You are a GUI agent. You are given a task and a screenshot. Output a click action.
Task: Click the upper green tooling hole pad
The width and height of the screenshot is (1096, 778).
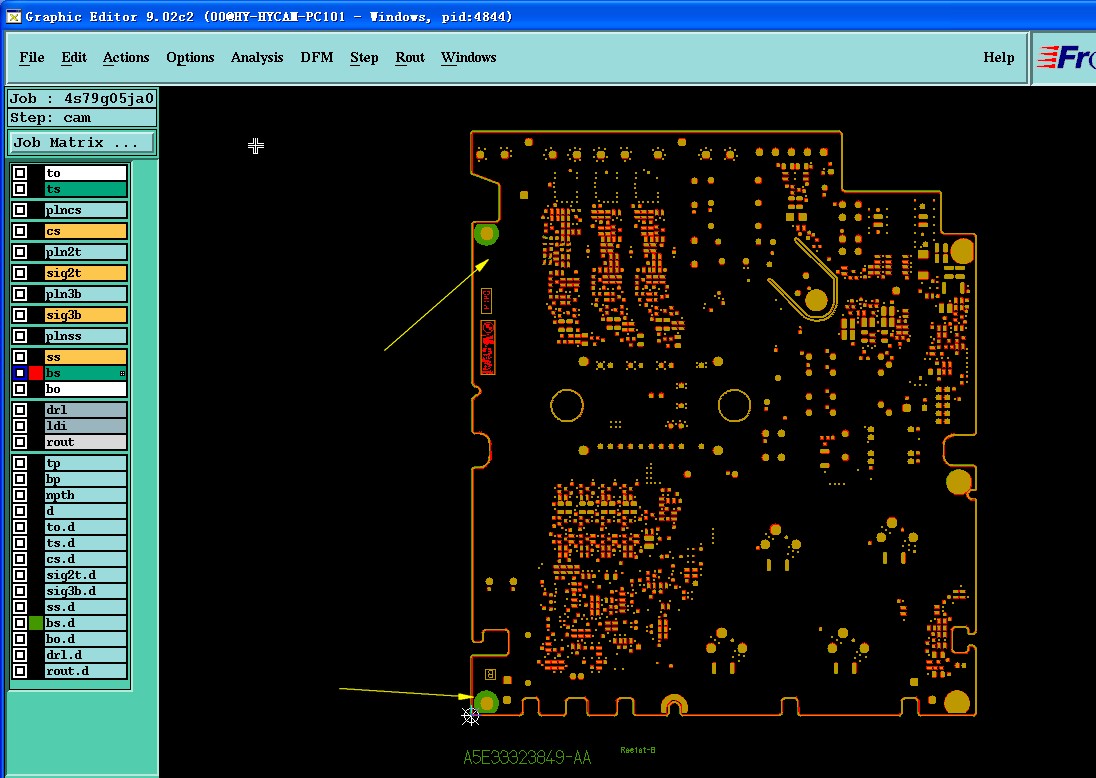point(486,233)
